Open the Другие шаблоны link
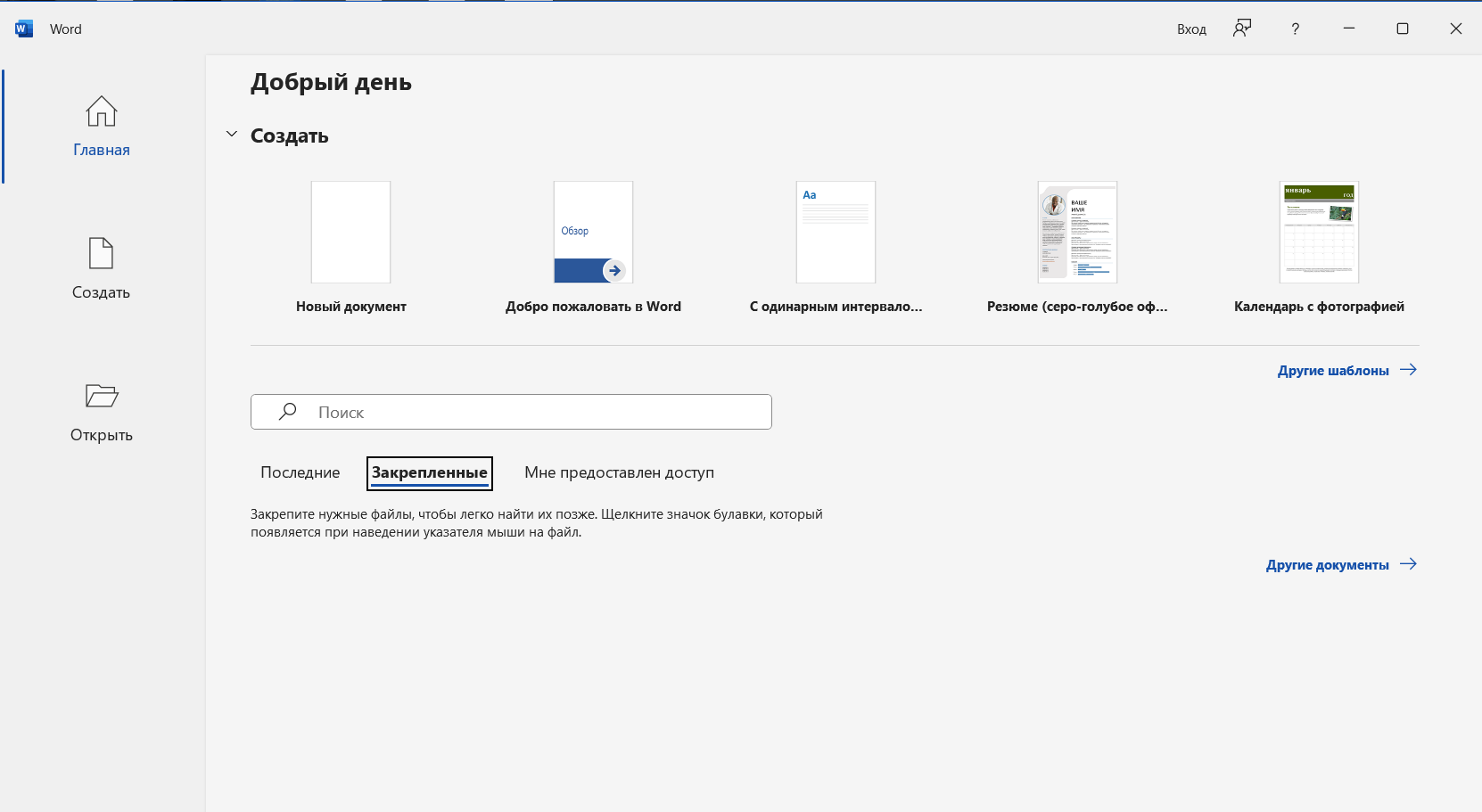 coord(1332,371)
